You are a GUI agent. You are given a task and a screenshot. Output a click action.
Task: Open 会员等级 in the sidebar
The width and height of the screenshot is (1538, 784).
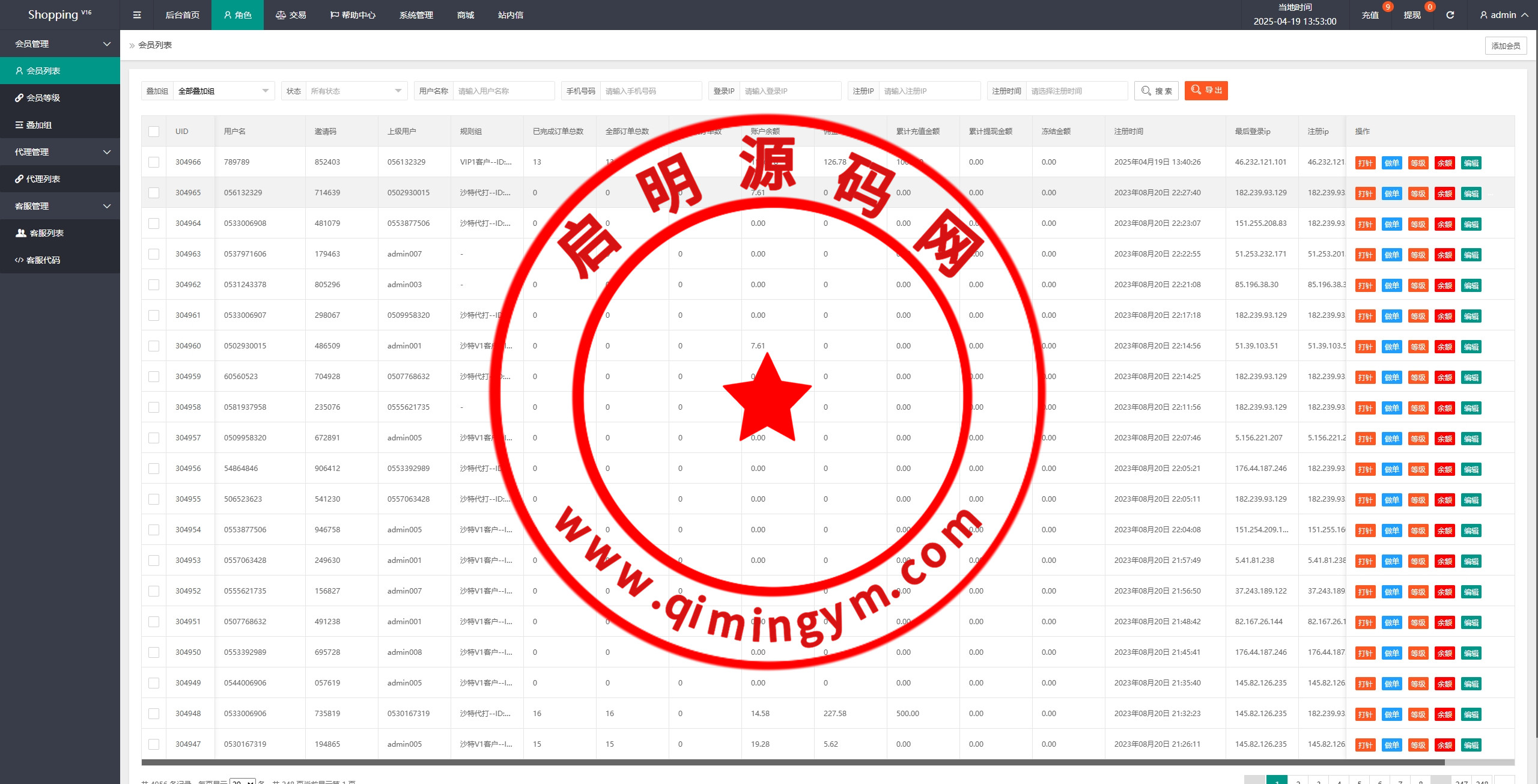point(43,98)
